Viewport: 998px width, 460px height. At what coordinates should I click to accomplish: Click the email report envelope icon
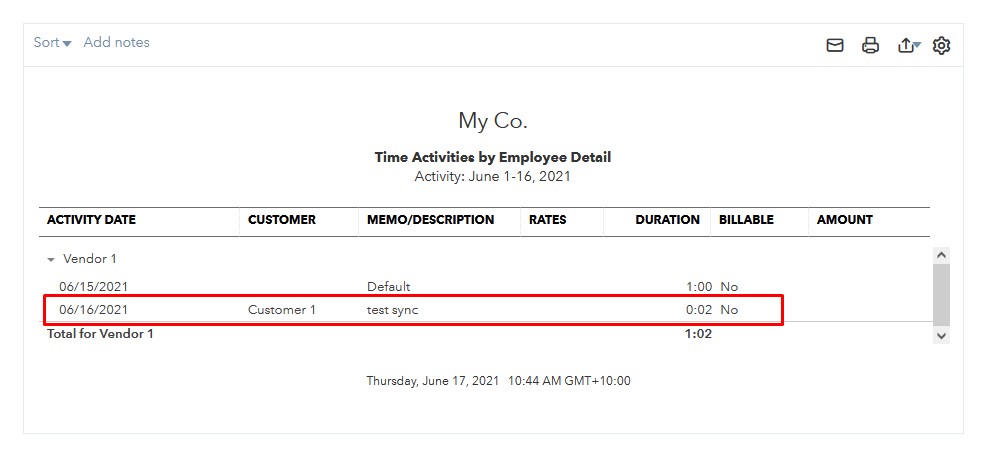coord(835,45)
